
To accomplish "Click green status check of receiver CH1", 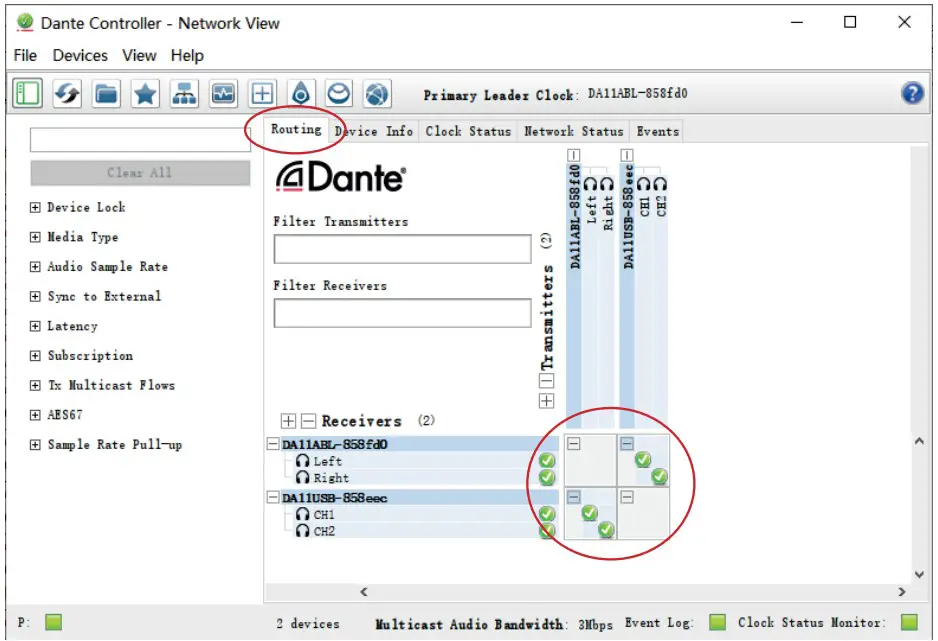I will click(547, 514).
